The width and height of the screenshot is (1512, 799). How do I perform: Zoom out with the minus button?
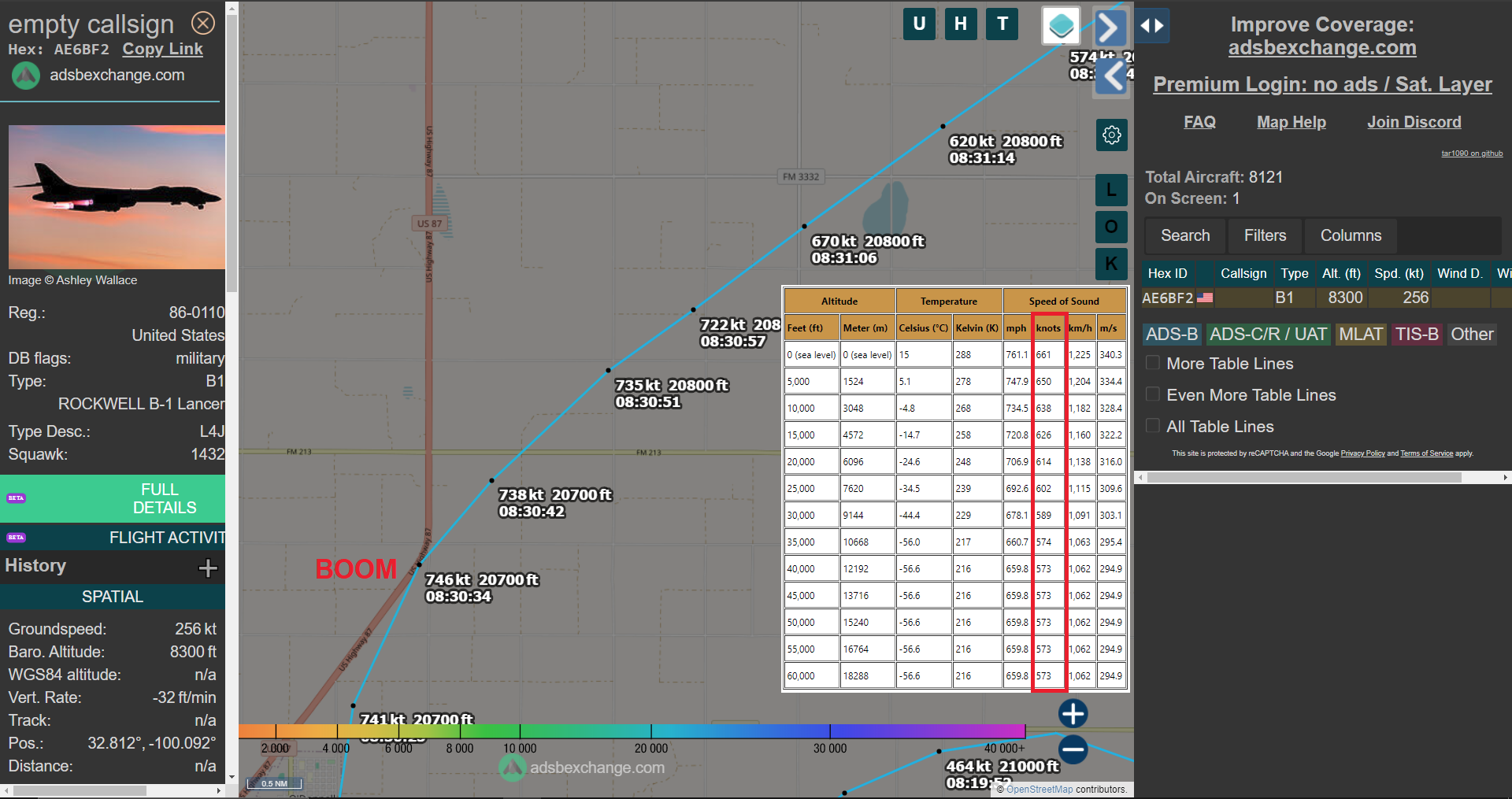(x=1073, y=749)
